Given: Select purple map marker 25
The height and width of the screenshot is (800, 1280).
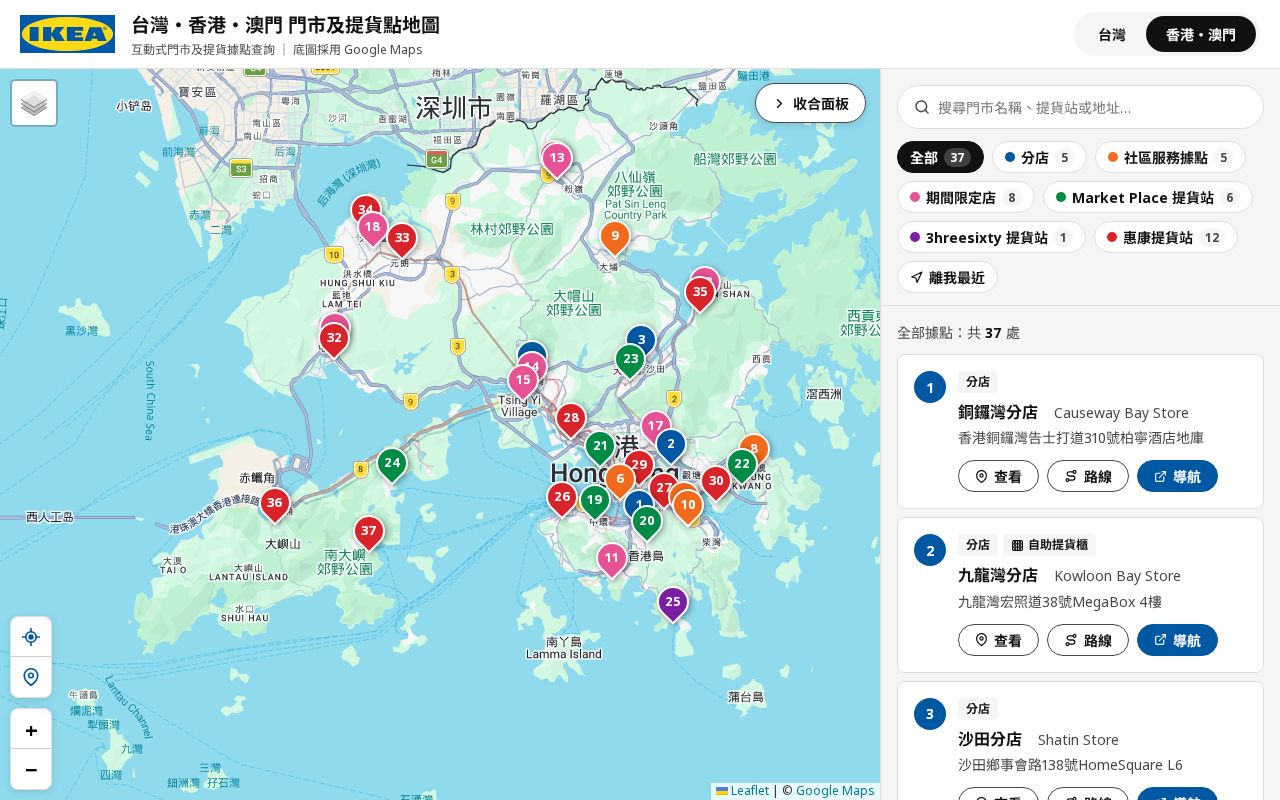Looking at the screenshot, I should (x=673, y=604).
